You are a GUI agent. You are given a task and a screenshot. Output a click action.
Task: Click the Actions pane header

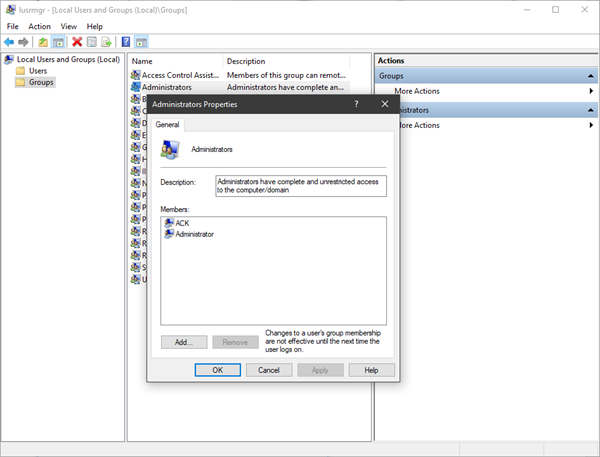tap(486, 60)
